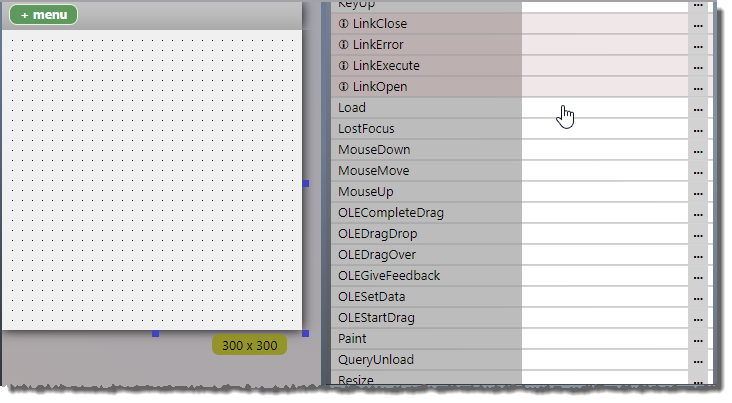Click the ellipsis button for QueryUnload

[x=698, y=360]
